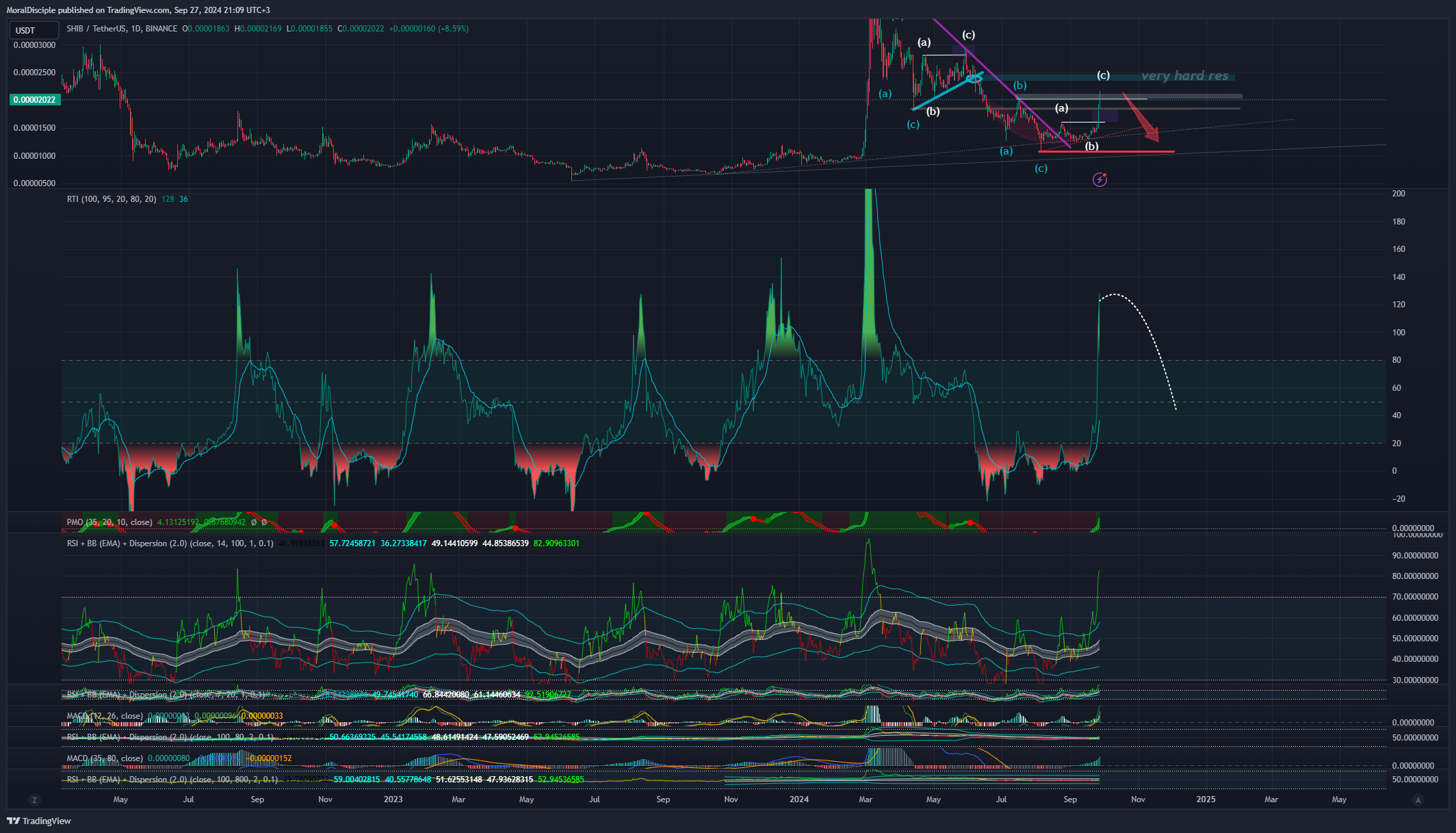1456x833 pixels.
Task: Click the RSI value 57.72458721
Action: coord(353,543)
